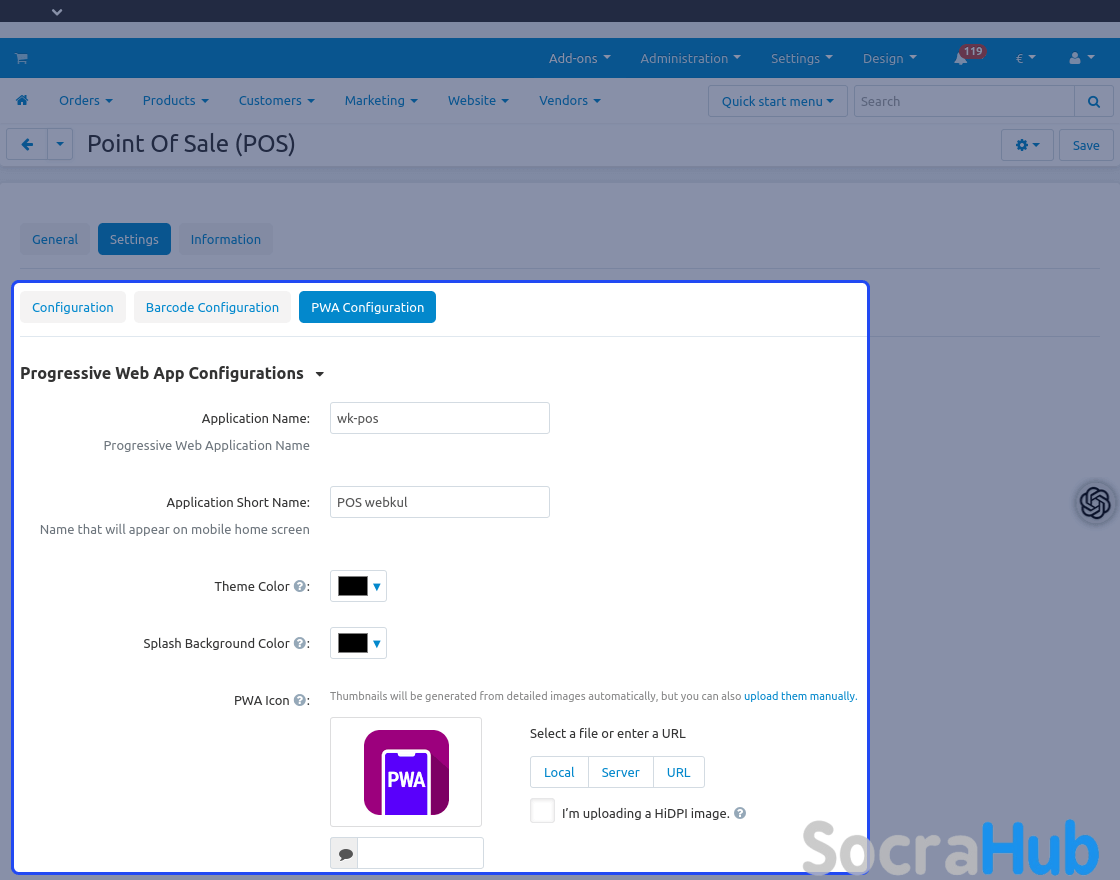
Task: Click the upload them manually link
Action: (799, 696)
